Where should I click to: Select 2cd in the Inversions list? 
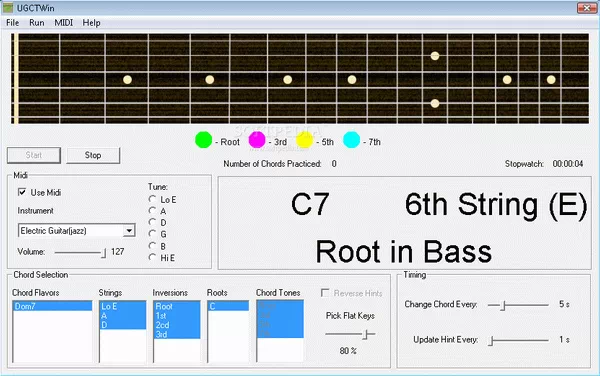pyautogui.click(x=177, y=325)
